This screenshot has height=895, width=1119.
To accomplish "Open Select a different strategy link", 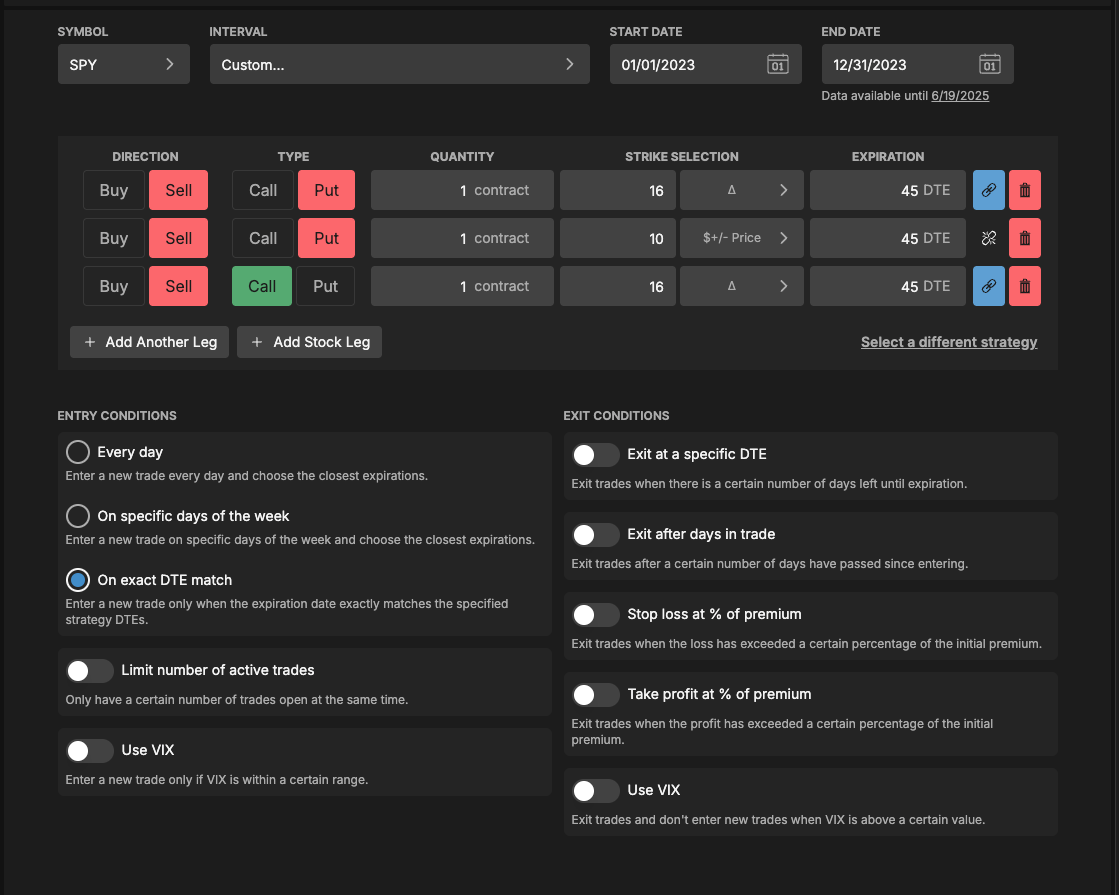I will coord(948,342).
